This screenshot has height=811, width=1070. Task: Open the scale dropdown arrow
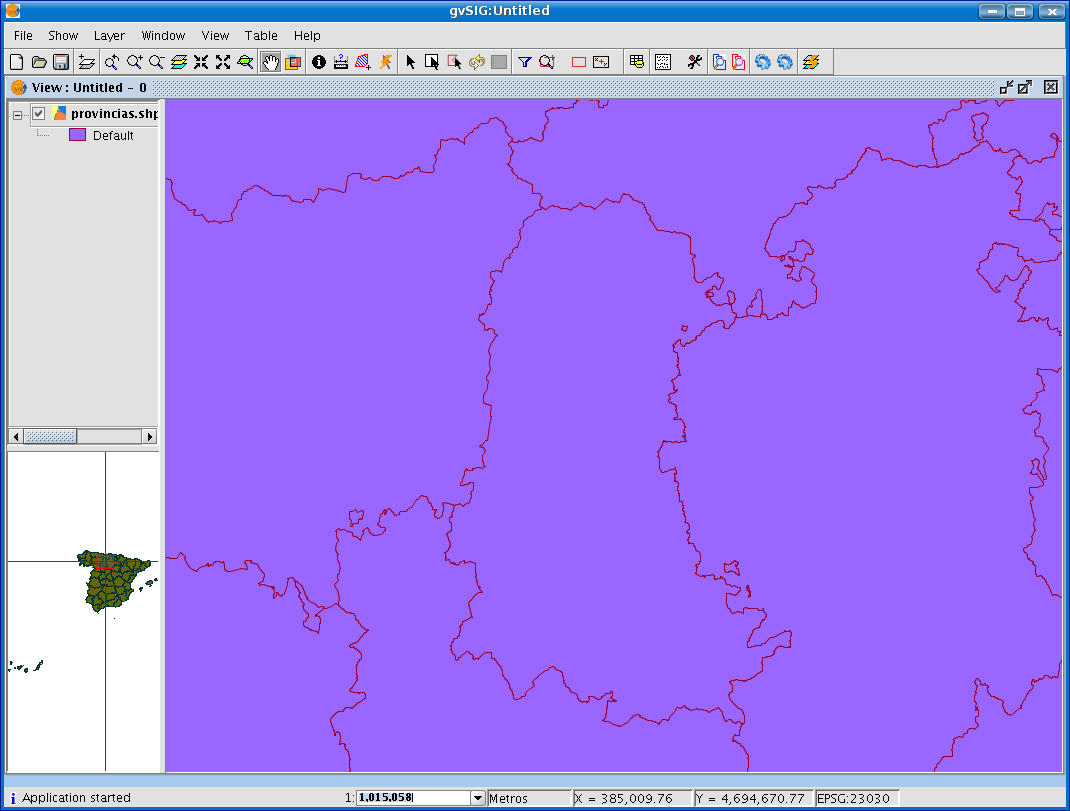pos(478,797)
